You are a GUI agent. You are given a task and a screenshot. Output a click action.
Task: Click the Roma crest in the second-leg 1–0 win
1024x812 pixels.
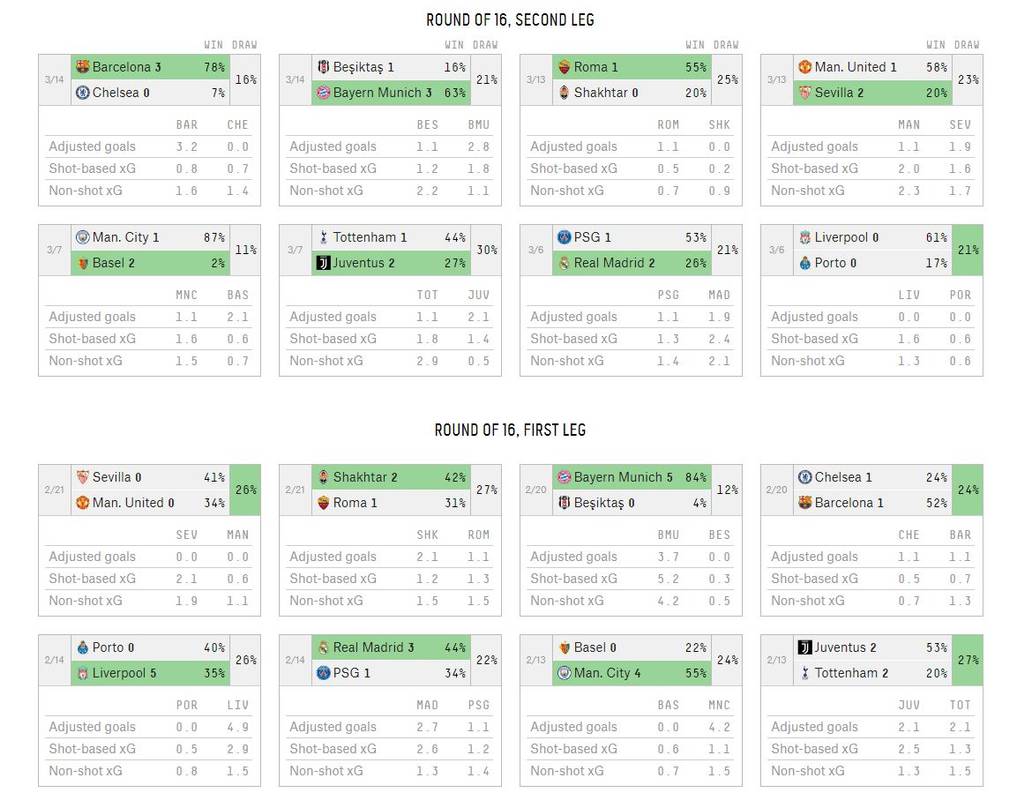(x=564, y=67)
